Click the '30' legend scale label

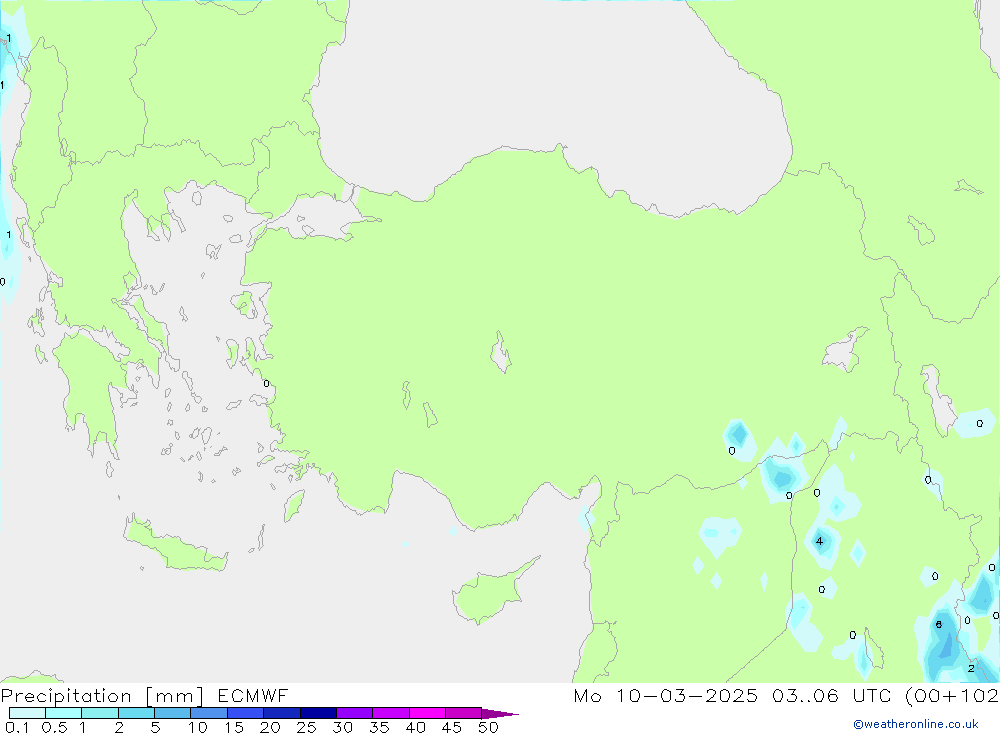[343, 727]
